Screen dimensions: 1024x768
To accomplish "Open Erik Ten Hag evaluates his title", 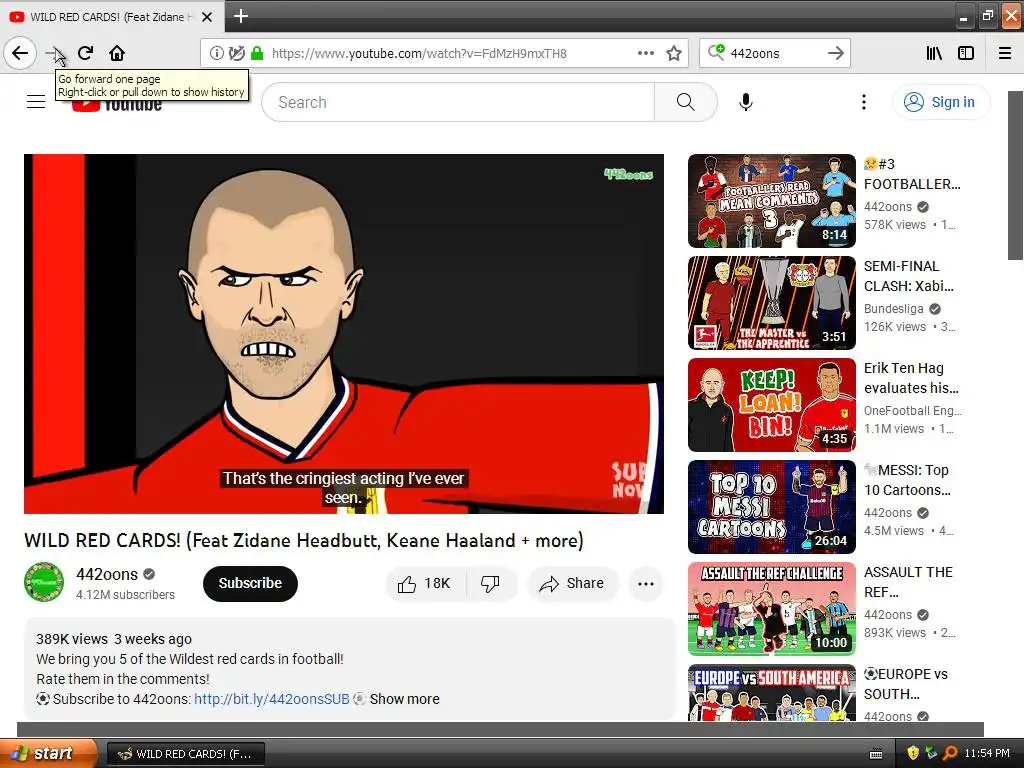I will point(911,378).
